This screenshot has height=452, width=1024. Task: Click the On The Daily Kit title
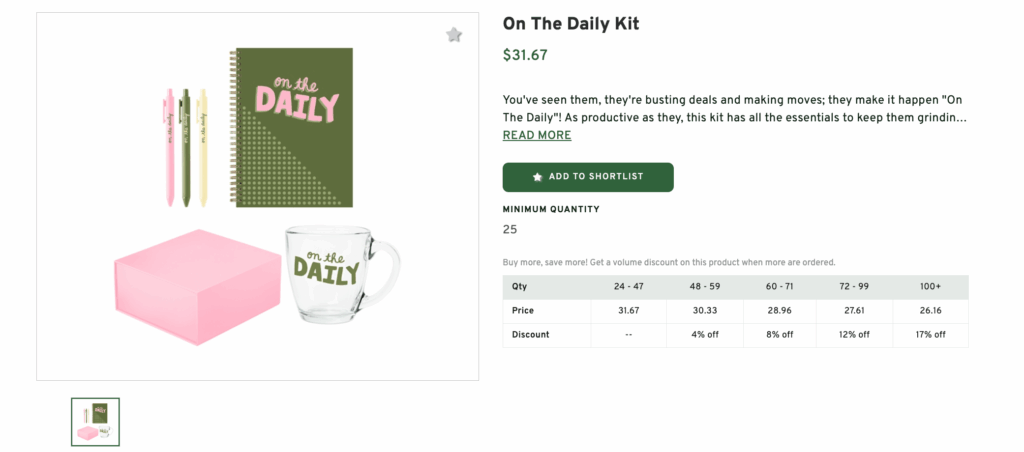pyautogui.click(x=571, y=23)
